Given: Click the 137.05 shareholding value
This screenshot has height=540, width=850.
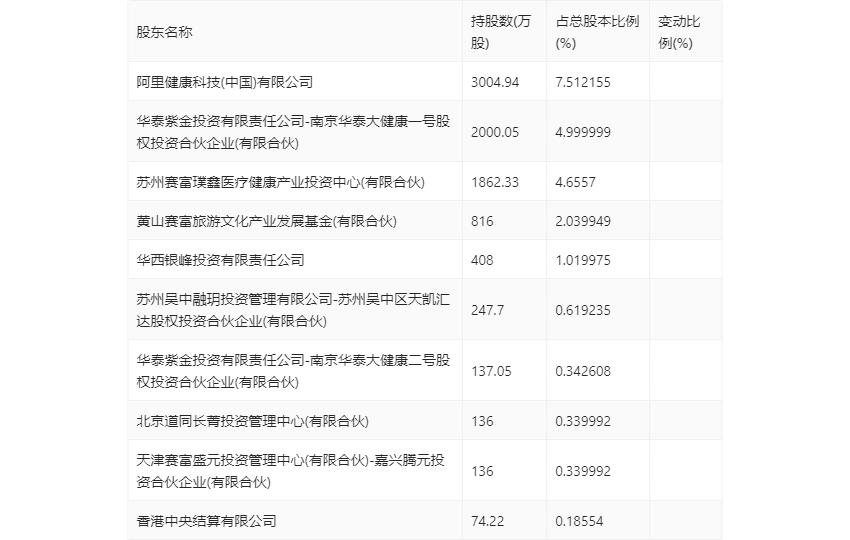Looking at the screenshot, I should coord(491,371).
